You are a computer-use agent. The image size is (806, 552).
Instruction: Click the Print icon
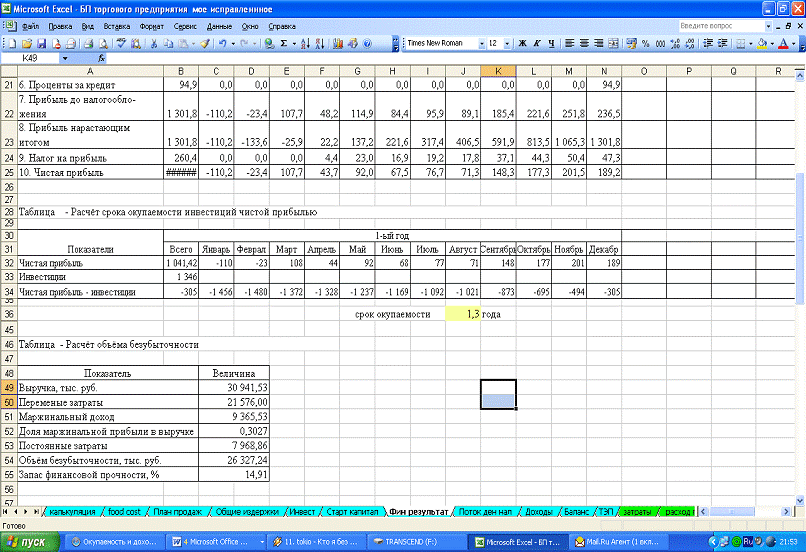click(88, 44)
